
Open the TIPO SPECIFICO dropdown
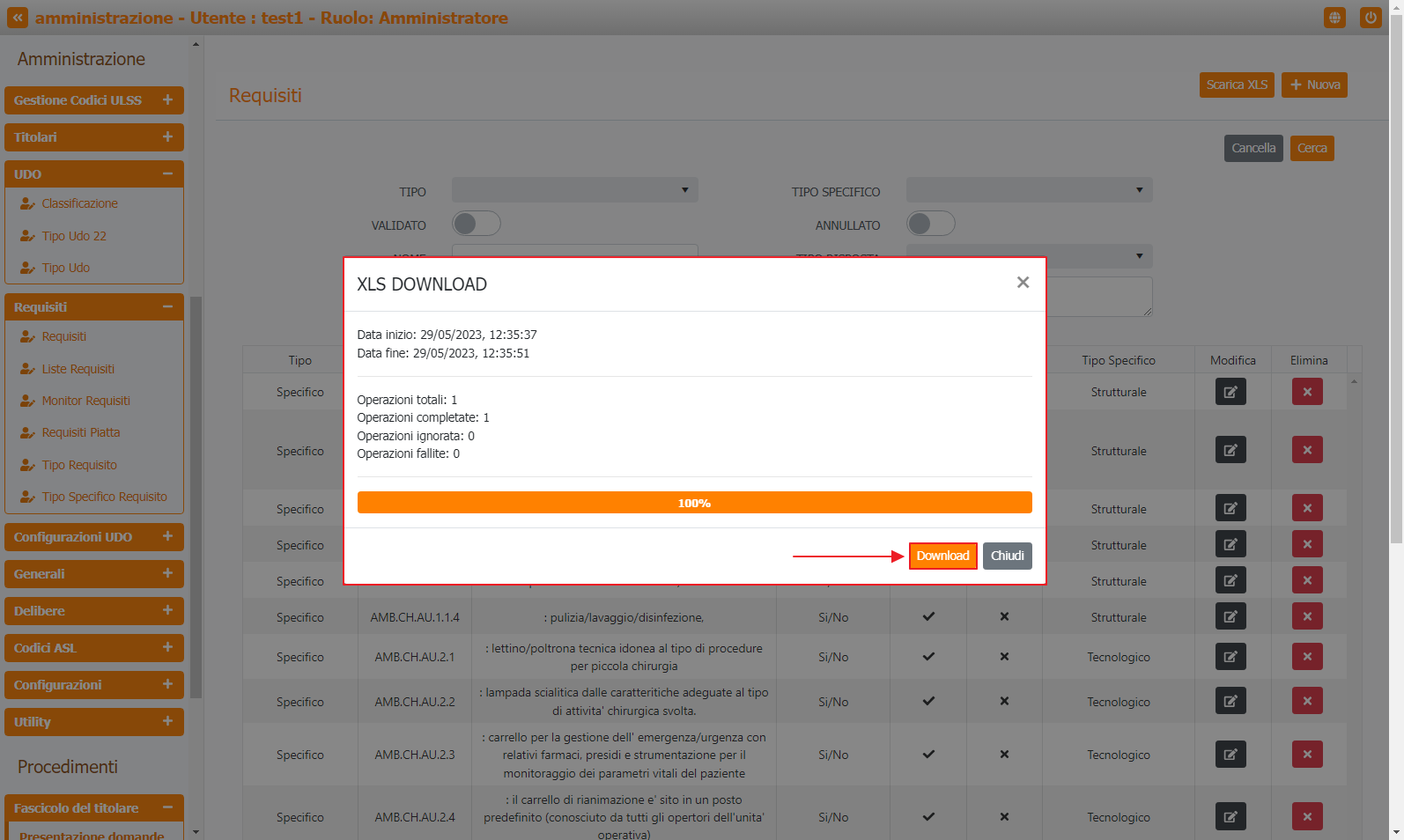point(1029,190)
